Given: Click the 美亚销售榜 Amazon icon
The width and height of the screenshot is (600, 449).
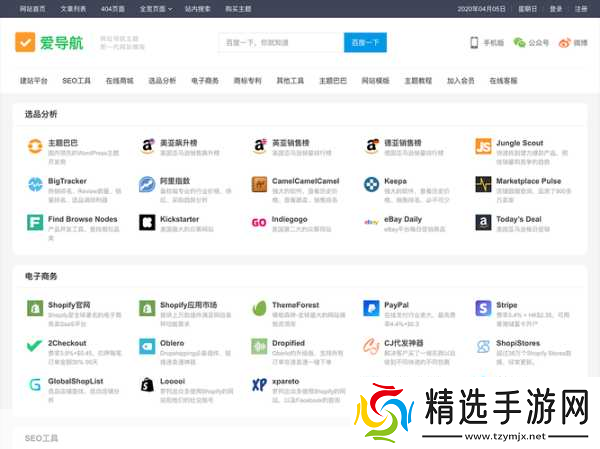Looking at the screenshot, I should pyautogui.click(x=259, y=146).
